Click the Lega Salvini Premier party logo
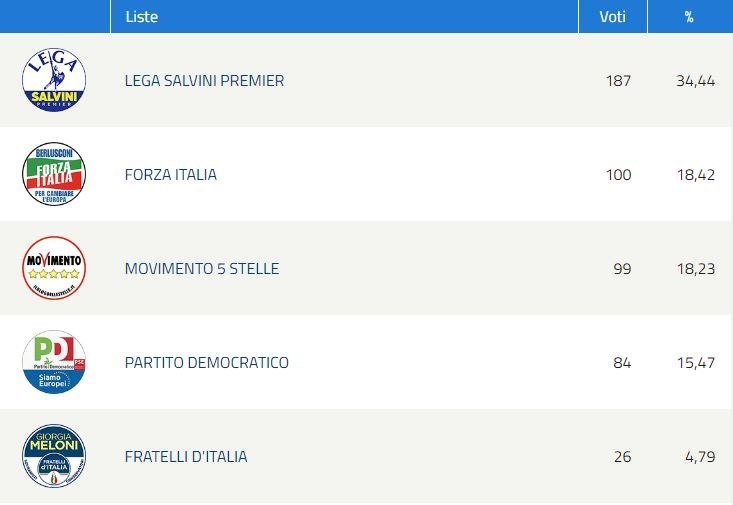This screenshot has height=505, width=733. pyautogui.click(x=54, y=80)
